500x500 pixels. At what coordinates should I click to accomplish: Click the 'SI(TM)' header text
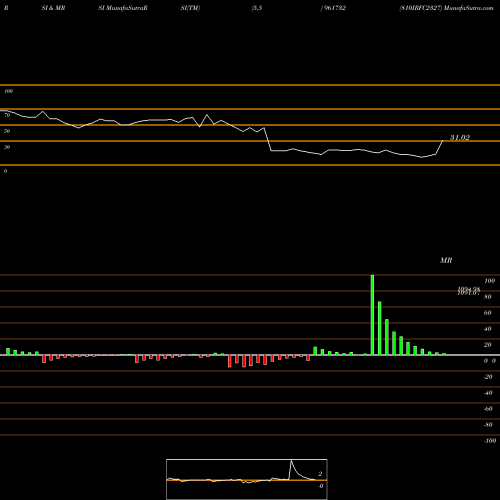190,8
